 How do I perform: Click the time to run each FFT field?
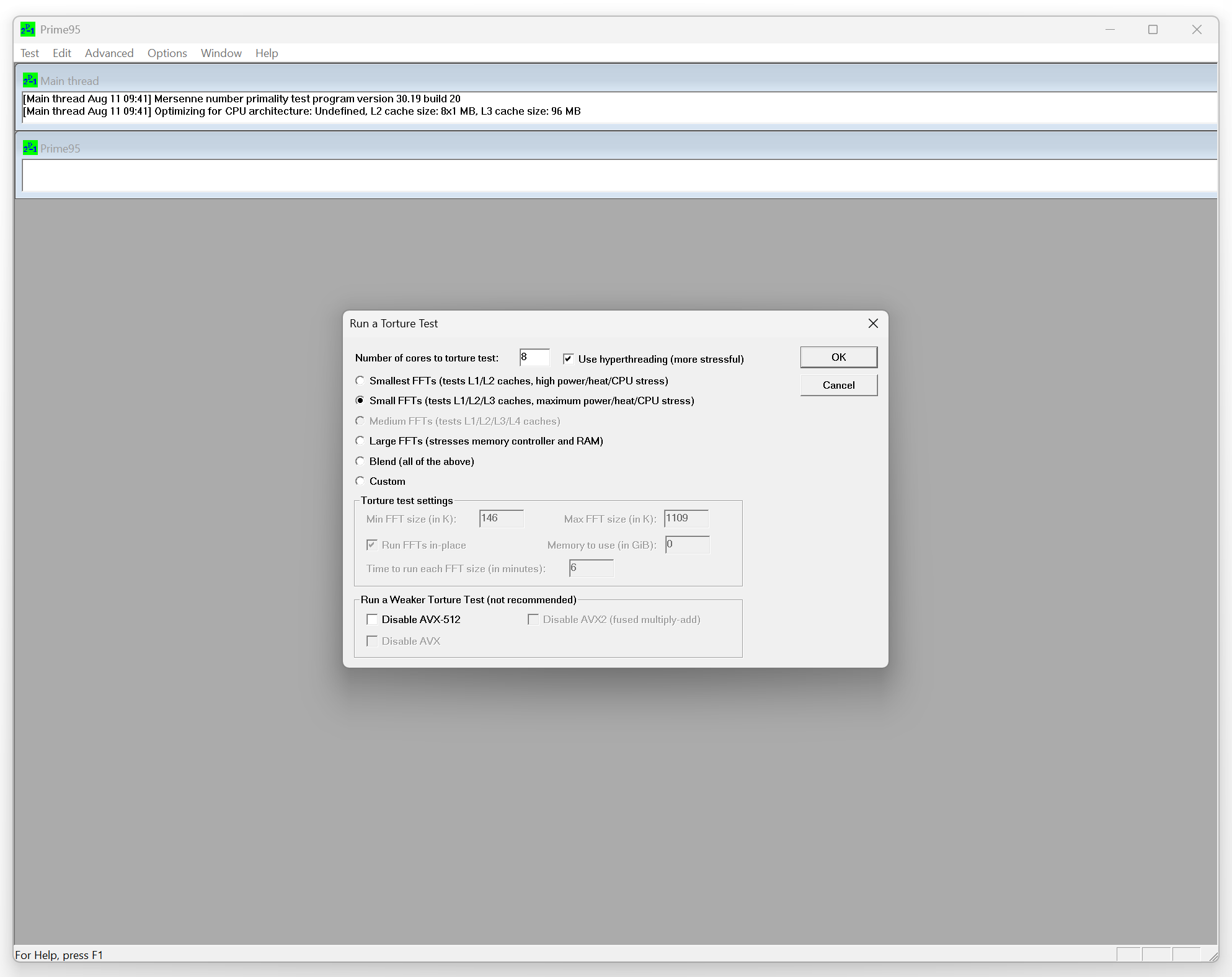tap(592, 568)
